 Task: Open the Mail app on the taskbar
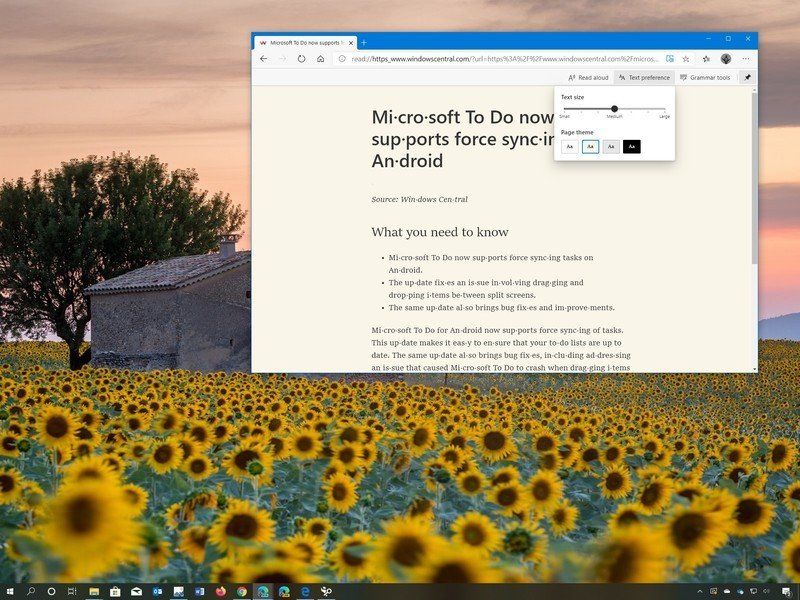point(136,592)
